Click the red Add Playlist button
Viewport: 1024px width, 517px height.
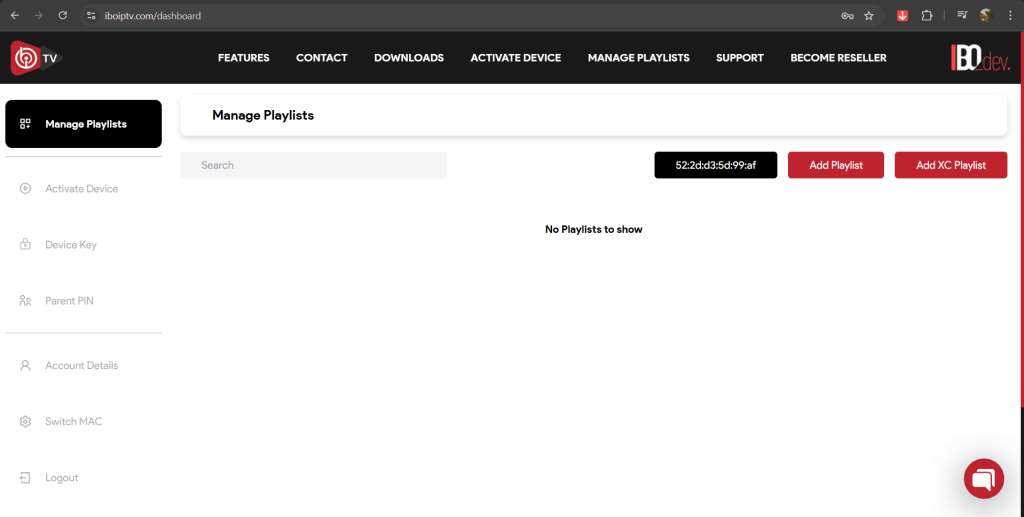pos(836,165)
